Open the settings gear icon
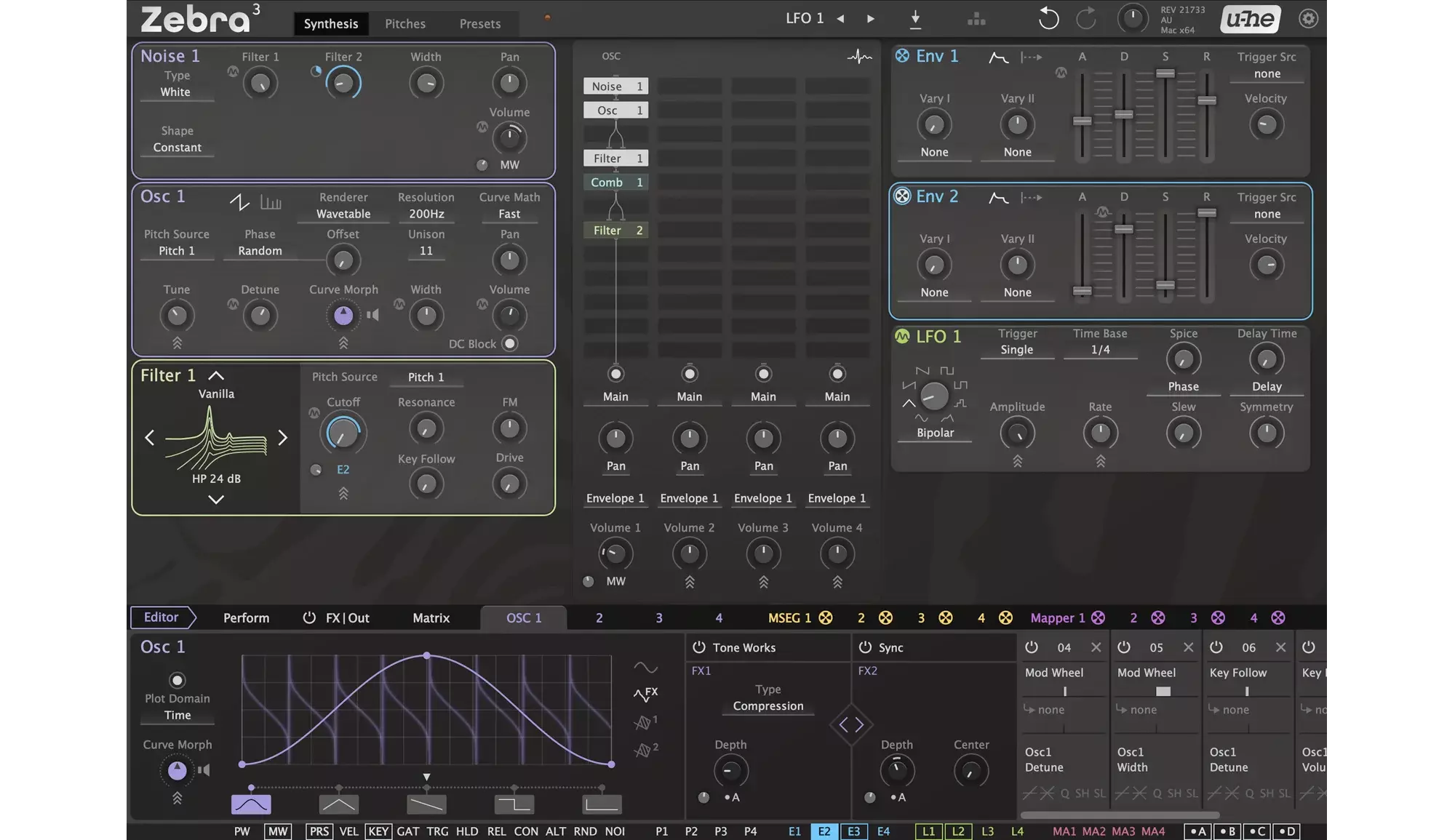Image resolution: width=1455 pixels, height=840 pixels. [1308, 18]
